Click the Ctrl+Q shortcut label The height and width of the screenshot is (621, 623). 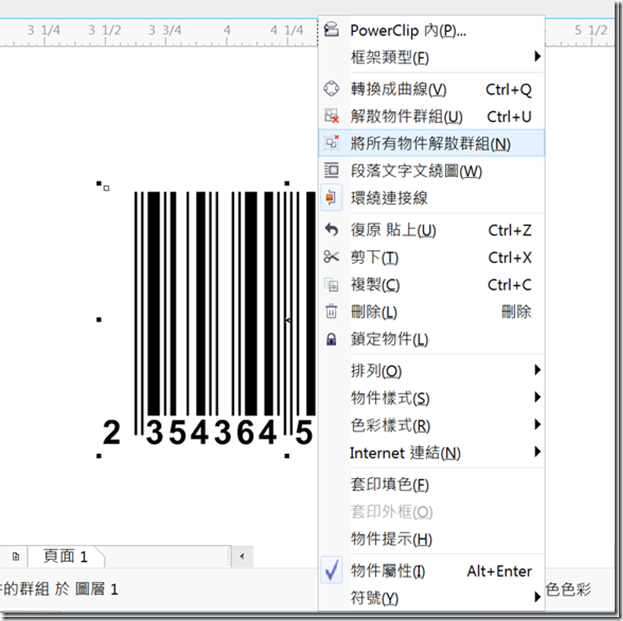click(x=508, y=89)
